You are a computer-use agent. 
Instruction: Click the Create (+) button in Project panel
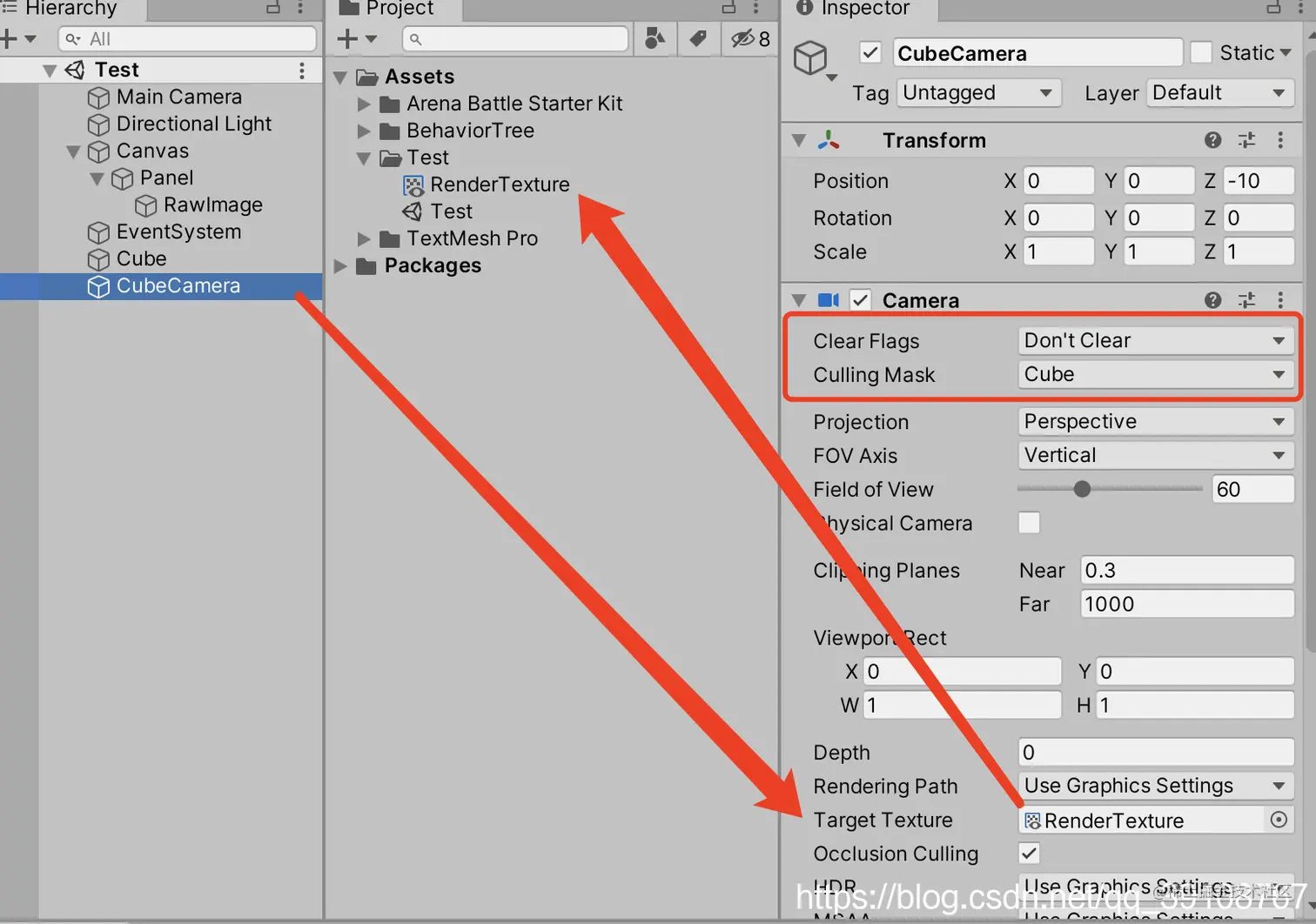tap(347, 38)
